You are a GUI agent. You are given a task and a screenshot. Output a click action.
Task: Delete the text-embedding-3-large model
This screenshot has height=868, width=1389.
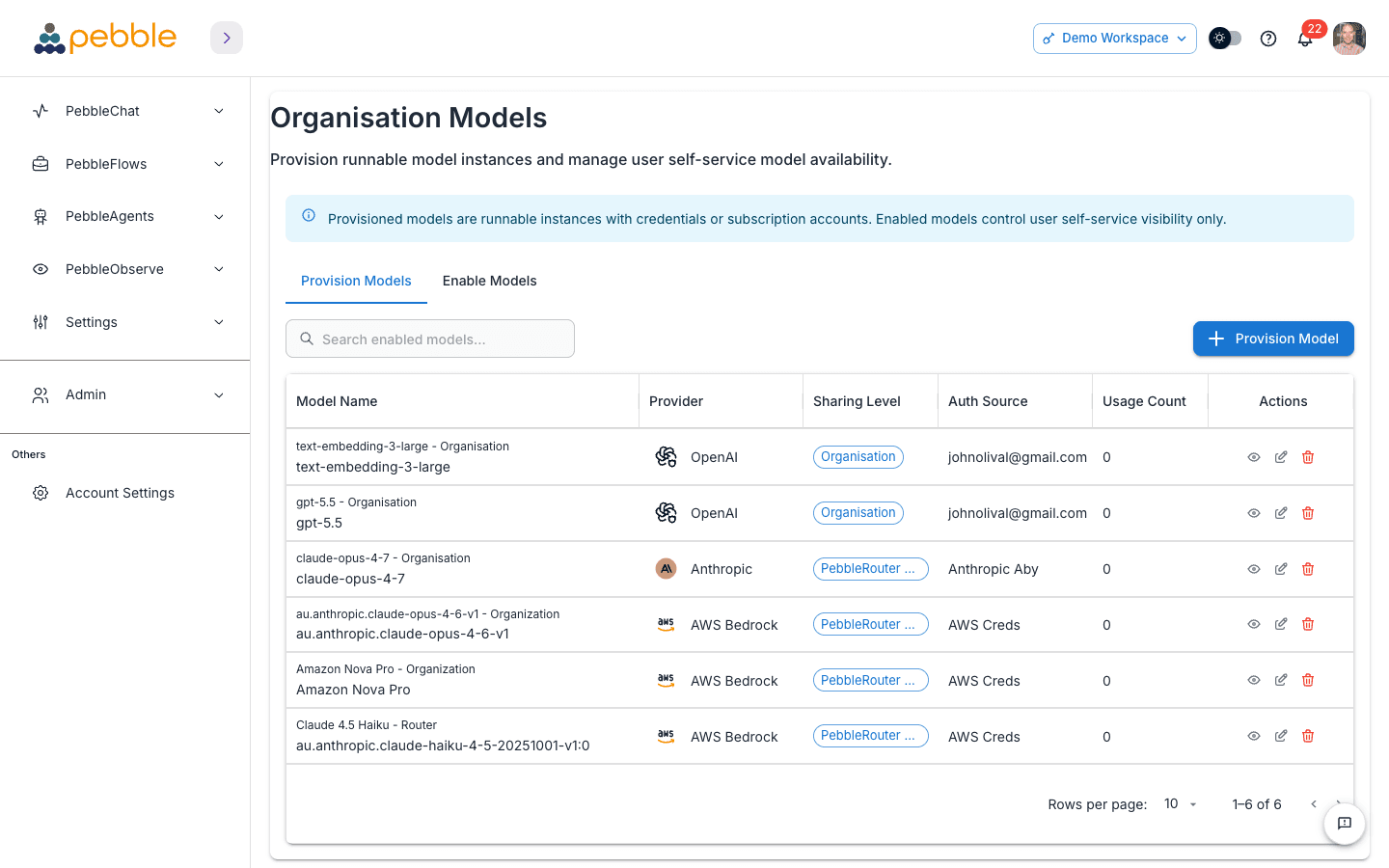click(x=1308, y=457)
